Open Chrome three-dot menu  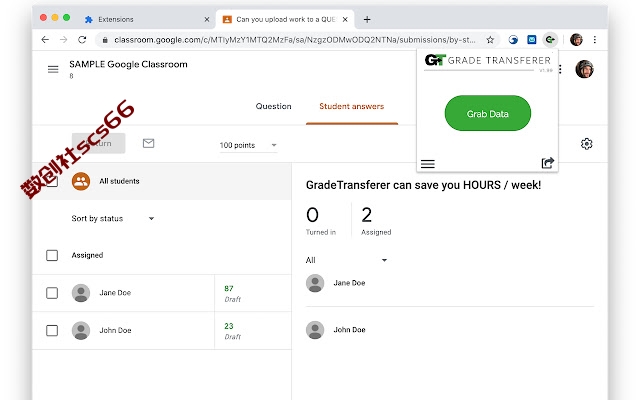[595, 40]
